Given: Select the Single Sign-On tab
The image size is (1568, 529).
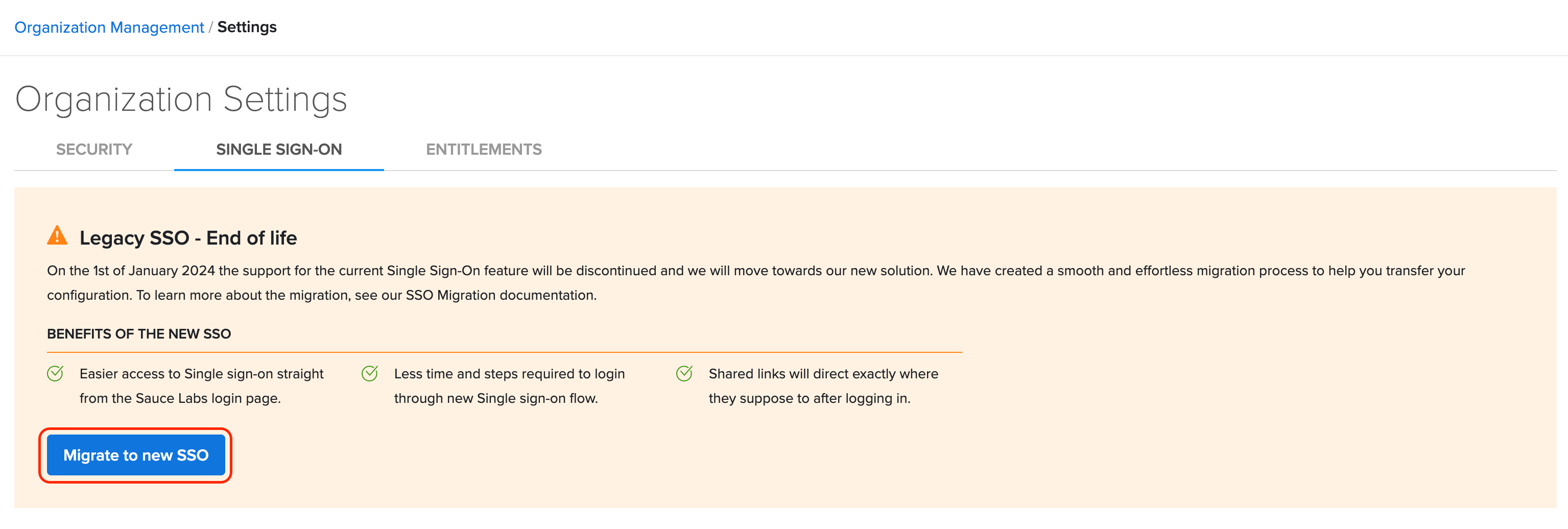Looking at the screenshot, I should (x=279, y=149).
